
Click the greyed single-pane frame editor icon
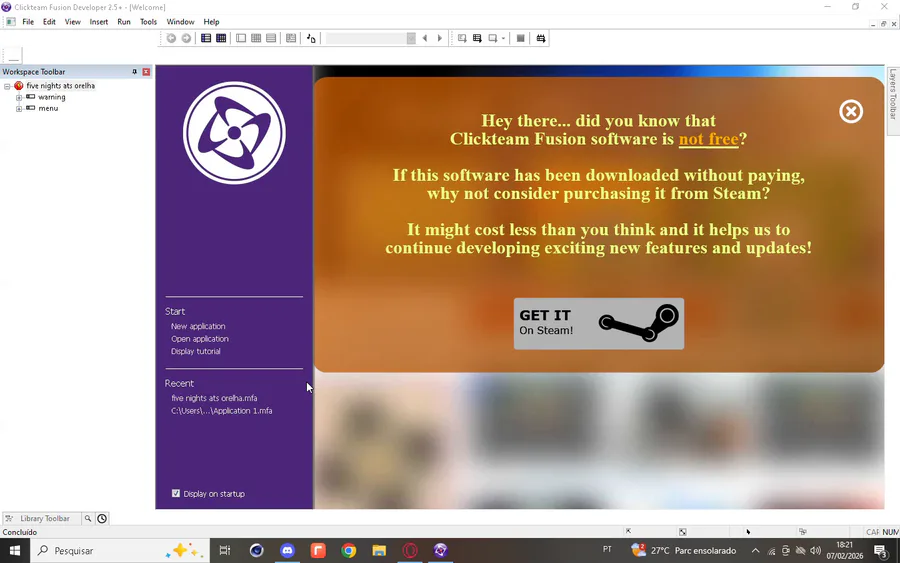click(241, 38)
